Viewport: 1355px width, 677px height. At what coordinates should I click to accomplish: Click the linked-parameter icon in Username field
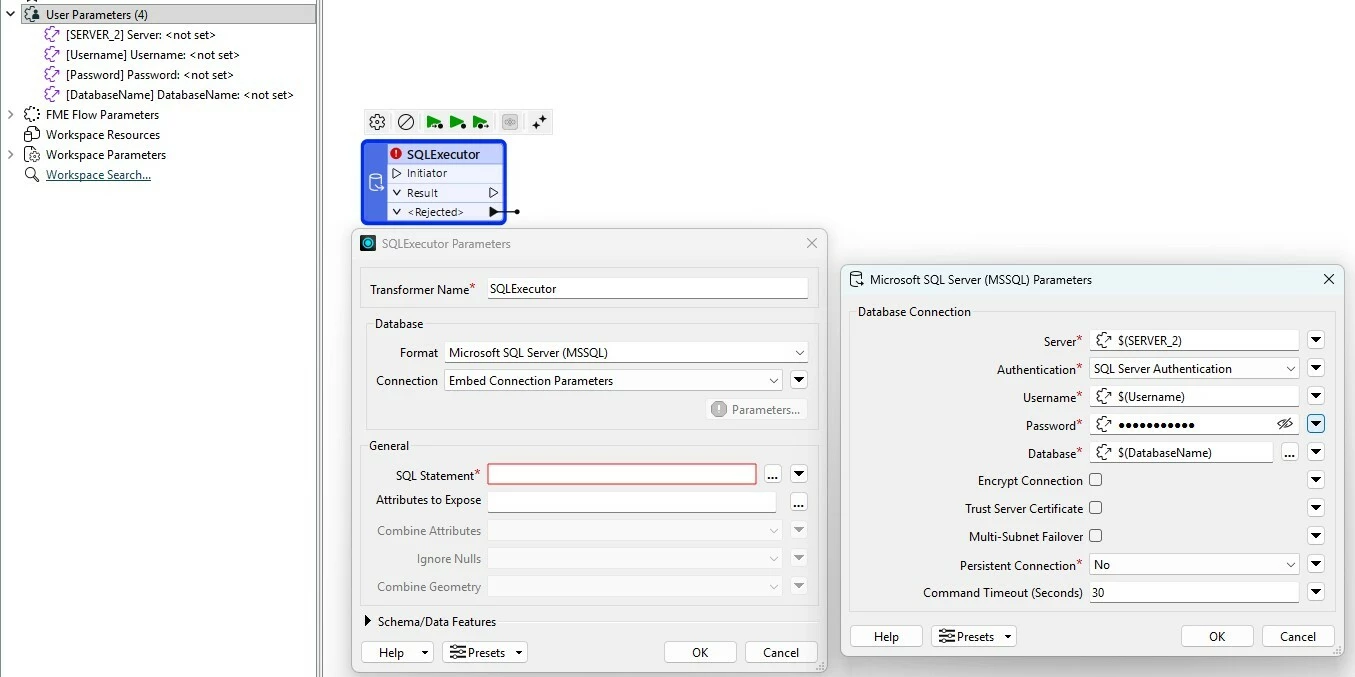tap(1104, 397)
